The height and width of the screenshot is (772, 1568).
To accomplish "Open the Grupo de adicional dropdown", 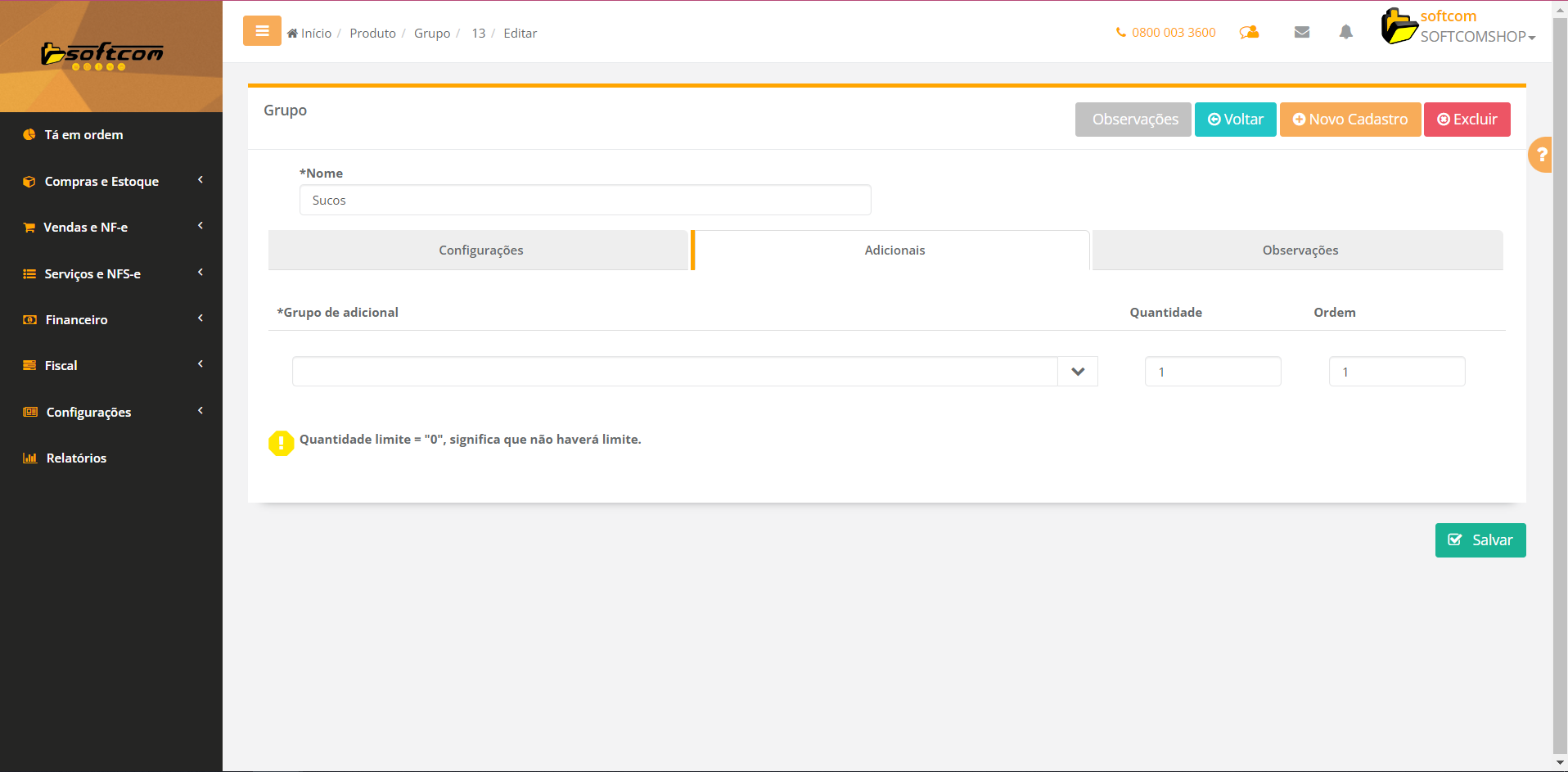I will 1077,372.
